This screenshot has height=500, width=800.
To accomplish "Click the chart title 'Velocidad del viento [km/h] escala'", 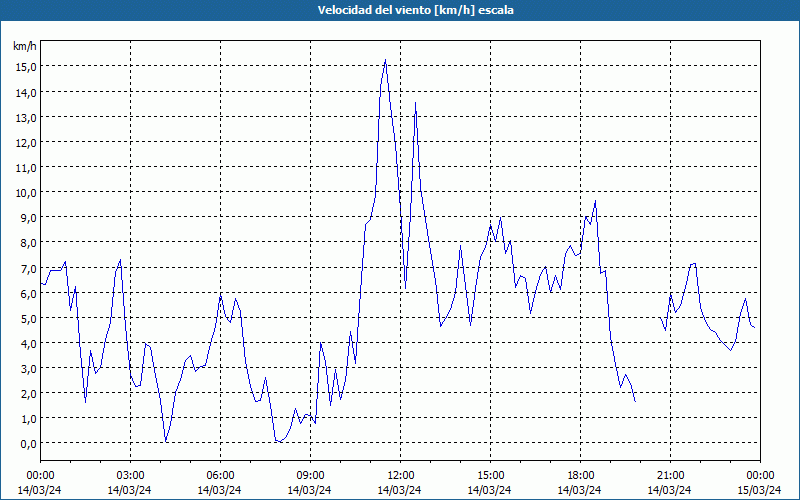I will click(x=415, y=10).
